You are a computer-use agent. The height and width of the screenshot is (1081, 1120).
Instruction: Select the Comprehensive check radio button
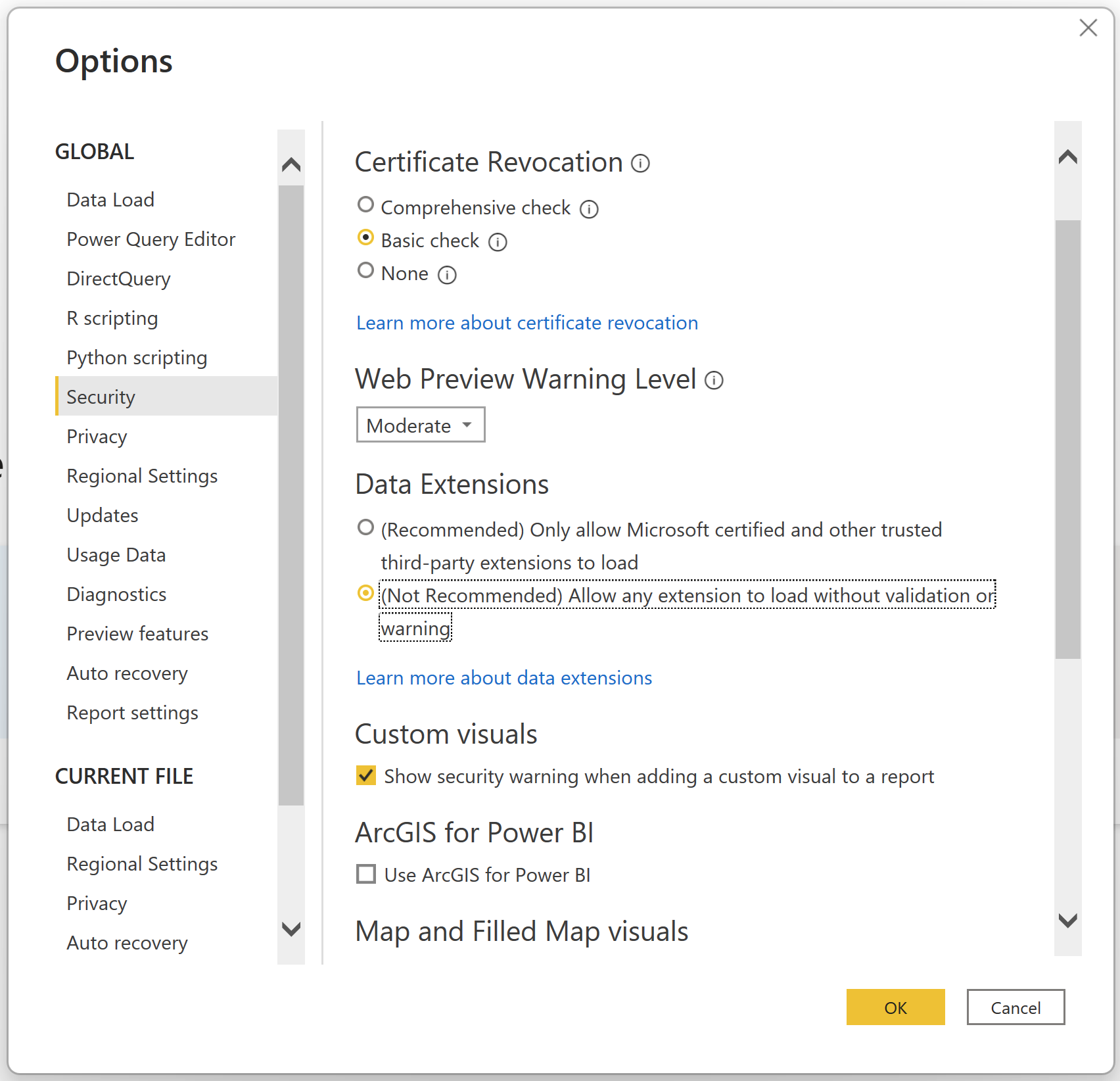coord(365,204)
